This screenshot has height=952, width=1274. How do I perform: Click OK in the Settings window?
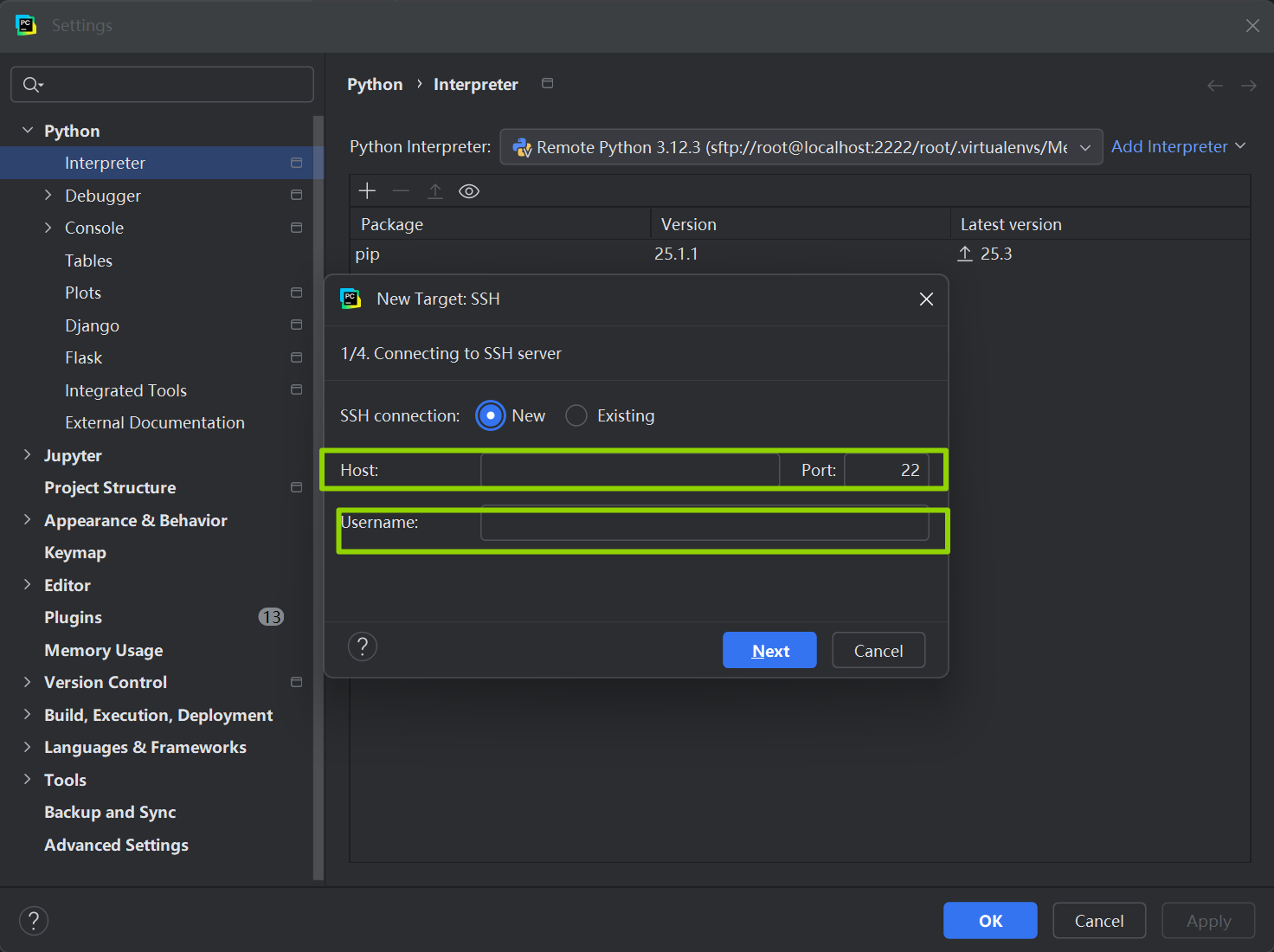pos(990,920)
